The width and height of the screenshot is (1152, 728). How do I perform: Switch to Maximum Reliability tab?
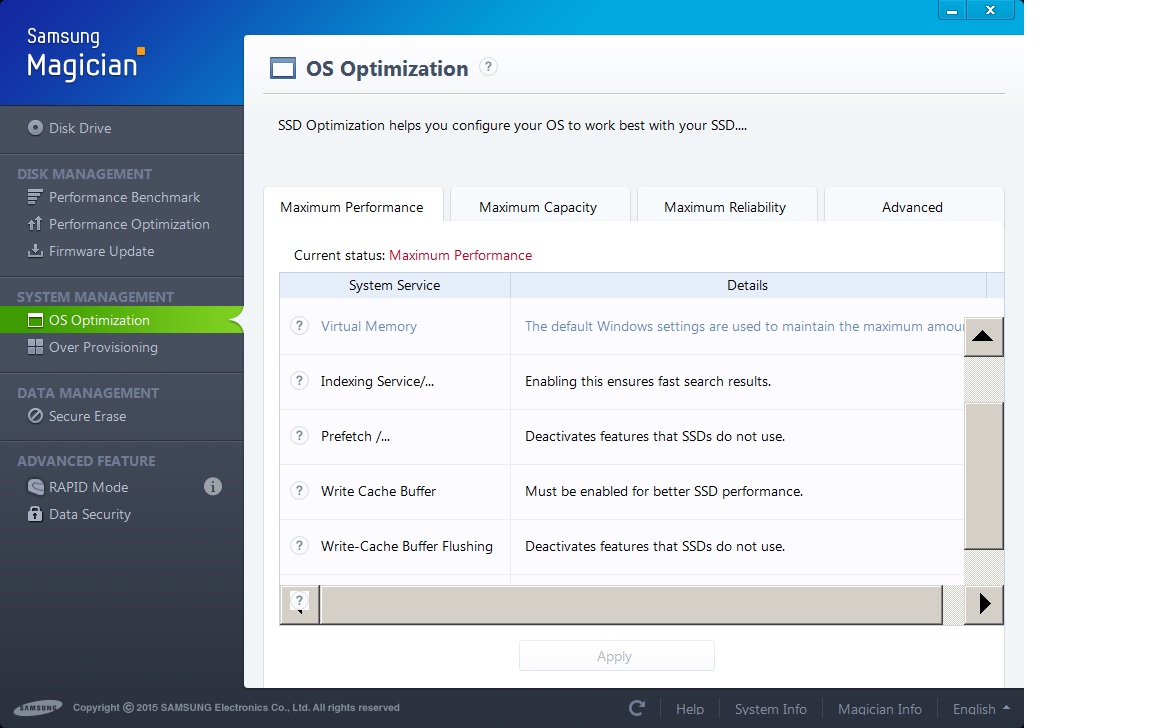click(725, 207)
